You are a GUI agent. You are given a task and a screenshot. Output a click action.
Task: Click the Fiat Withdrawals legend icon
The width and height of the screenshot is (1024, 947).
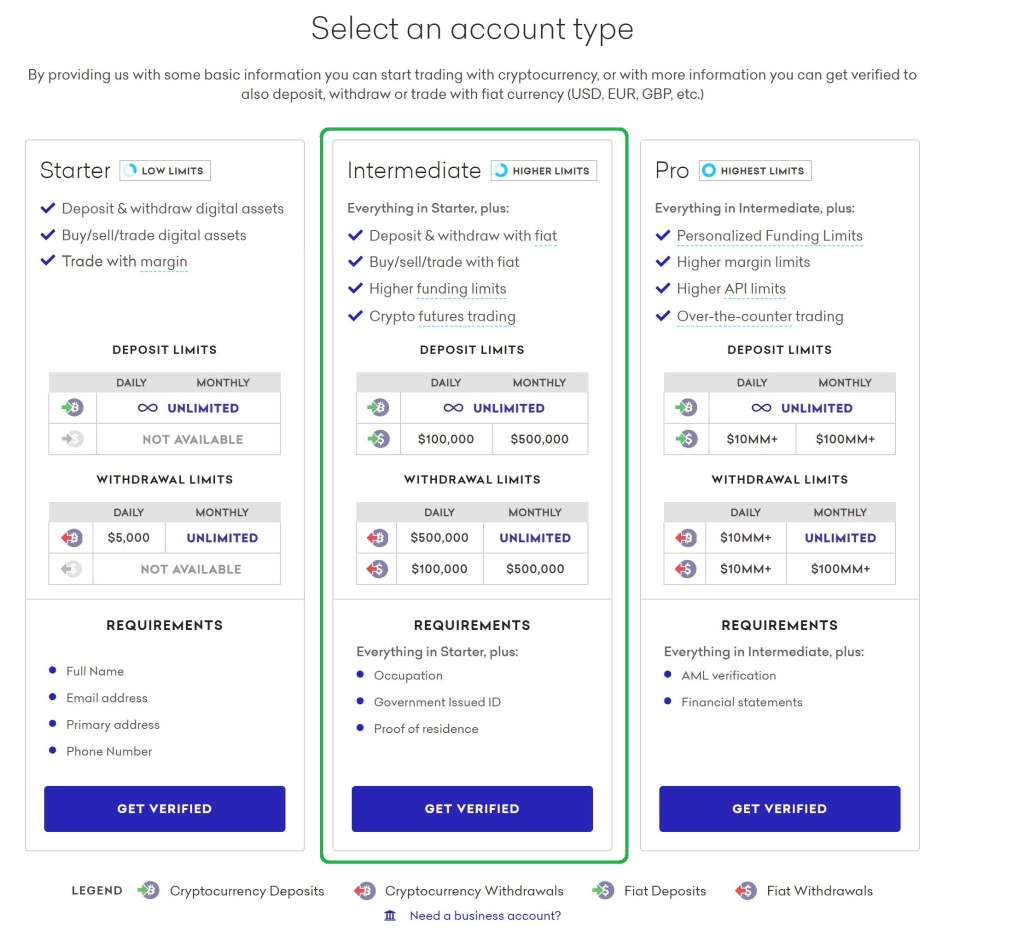click(745, 891)
